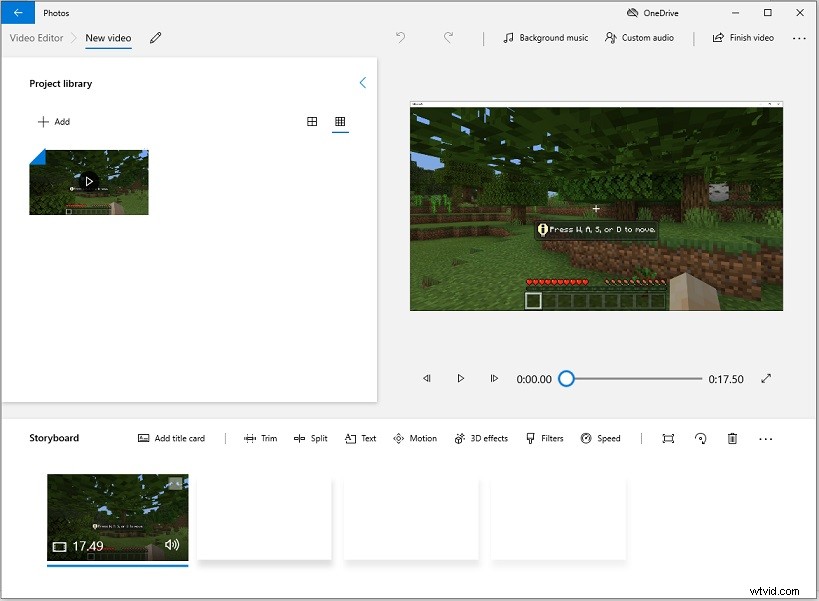Screen dimensions: 819x601
Task: Add a title card to the storyboard
Action: click(x=170, y=438)
